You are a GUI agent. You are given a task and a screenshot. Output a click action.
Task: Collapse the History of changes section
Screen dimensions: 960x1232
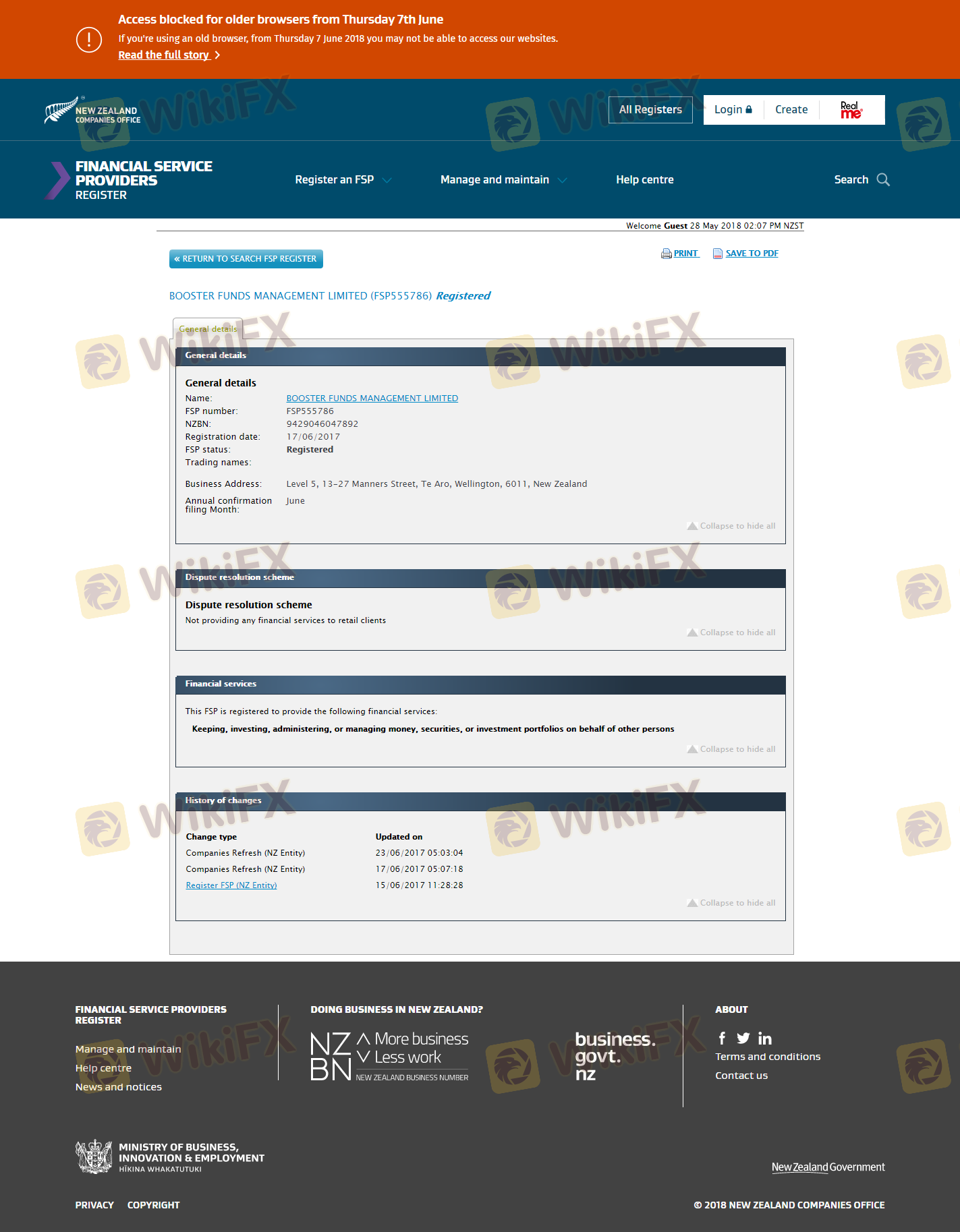[731, 903]
